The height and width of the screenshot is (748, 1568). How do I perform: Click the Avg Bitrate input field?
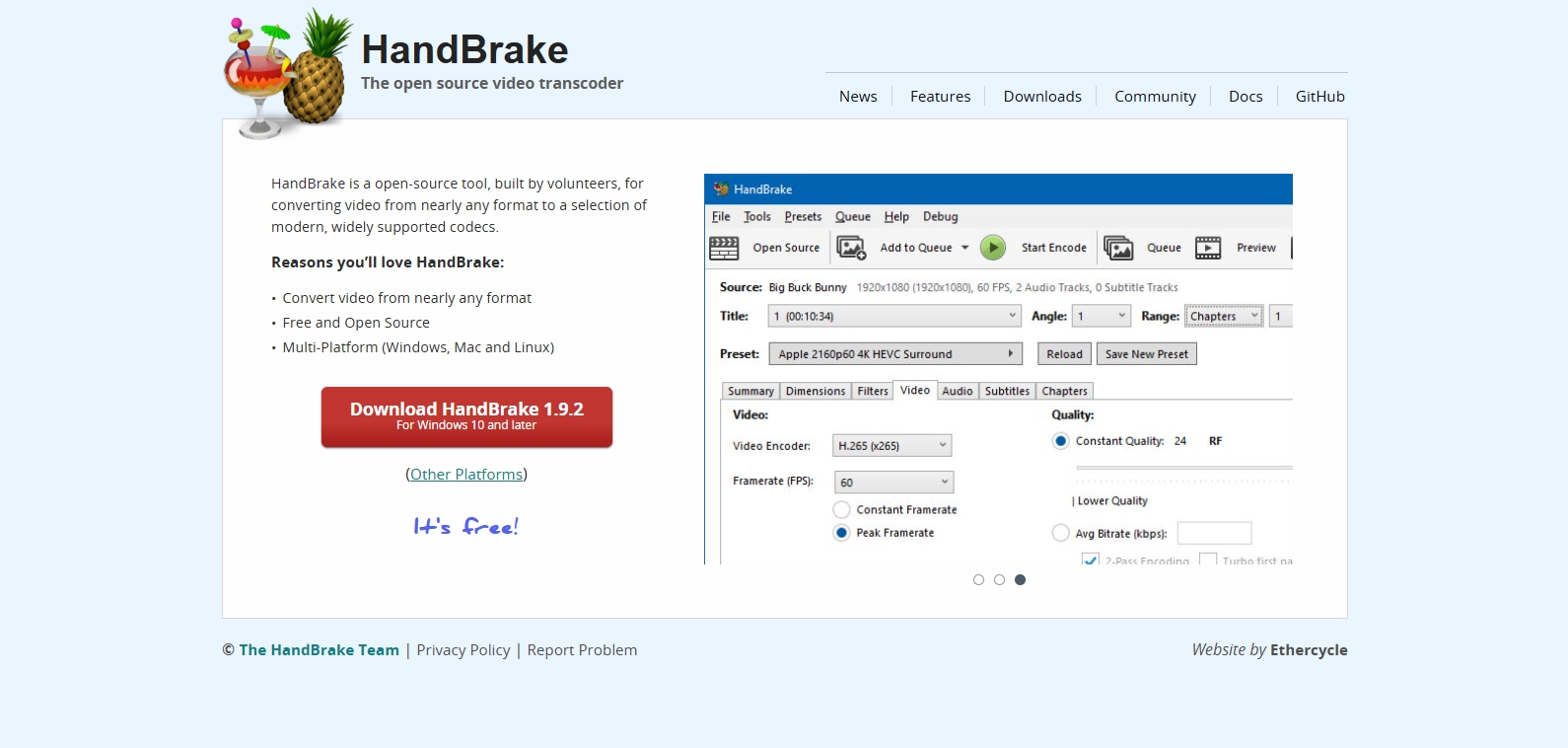1215,533
